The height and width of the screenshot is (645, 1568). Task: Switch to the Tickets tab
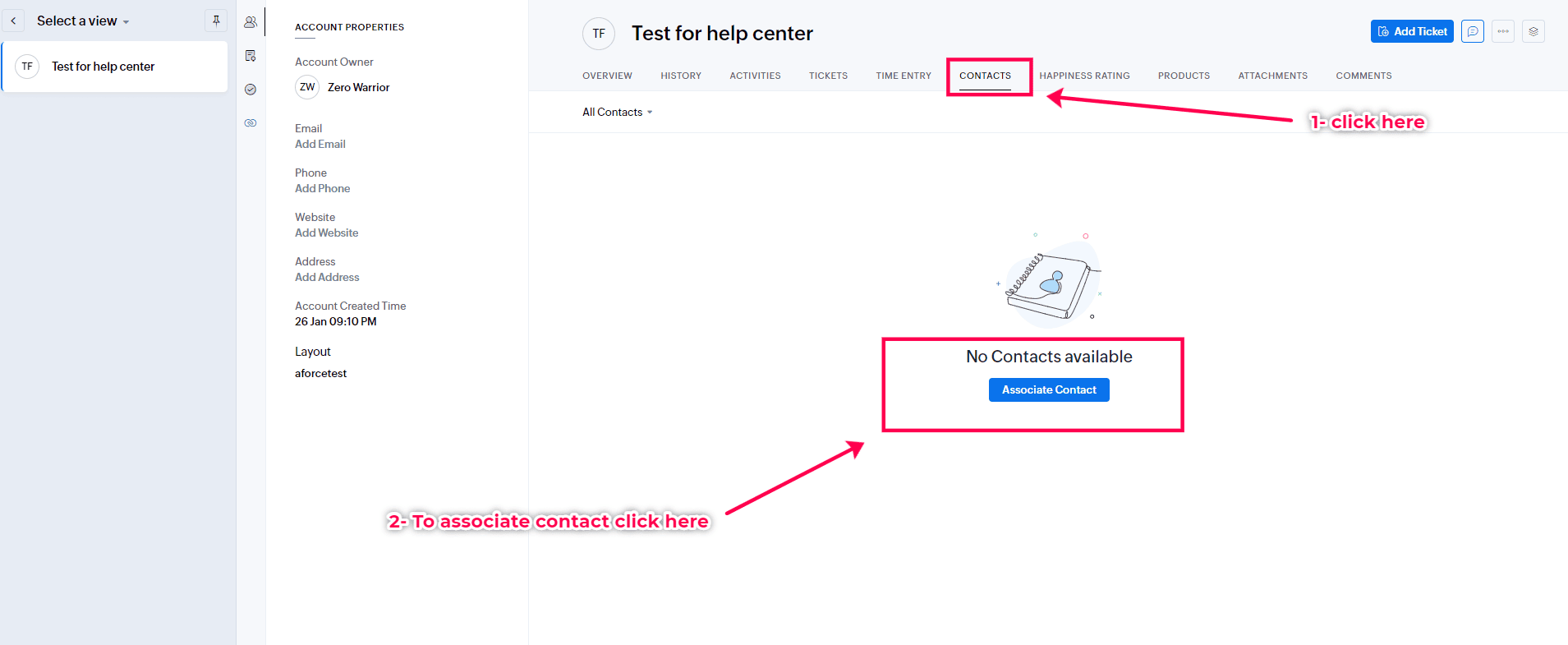coord(828,76)
